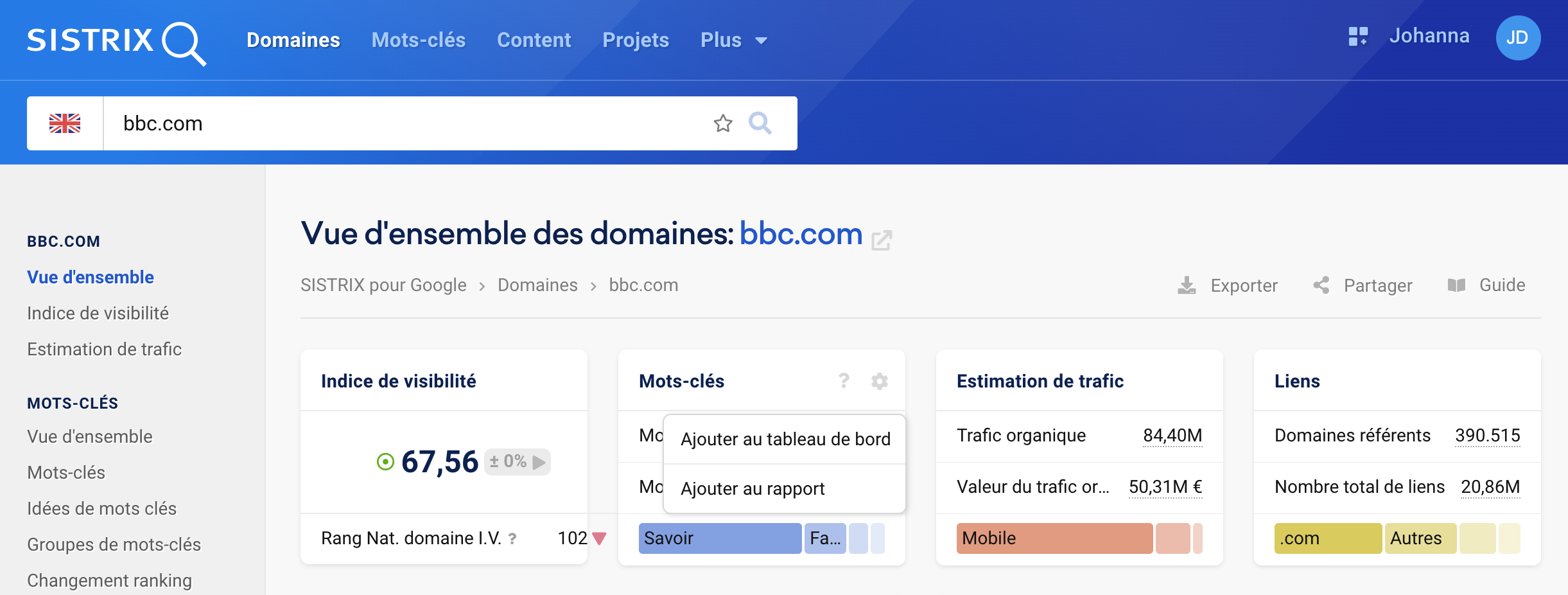1568x595 pixels.
Task: Click Domaines référents row label
Action: [x=1352, y=436]
